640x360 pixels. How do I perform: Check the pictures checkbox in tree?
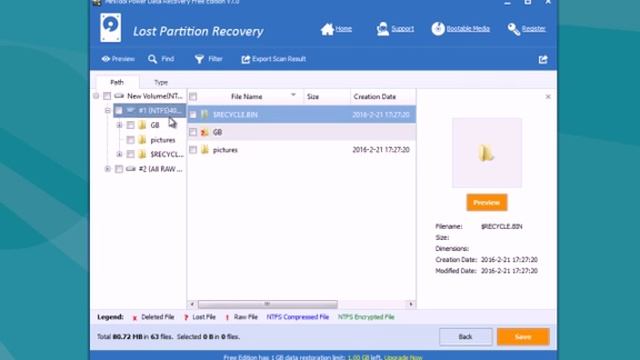[130, 140]
